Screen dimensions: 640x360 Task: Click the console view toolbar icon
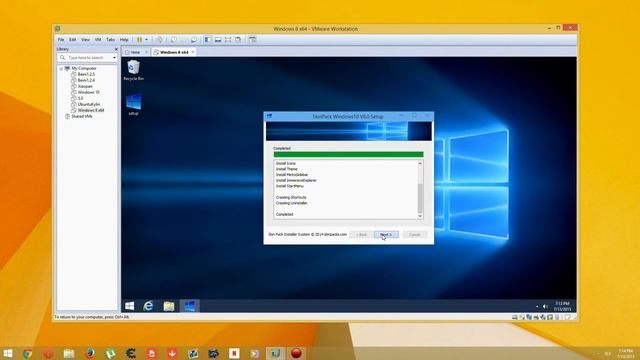tap(253, 40)
